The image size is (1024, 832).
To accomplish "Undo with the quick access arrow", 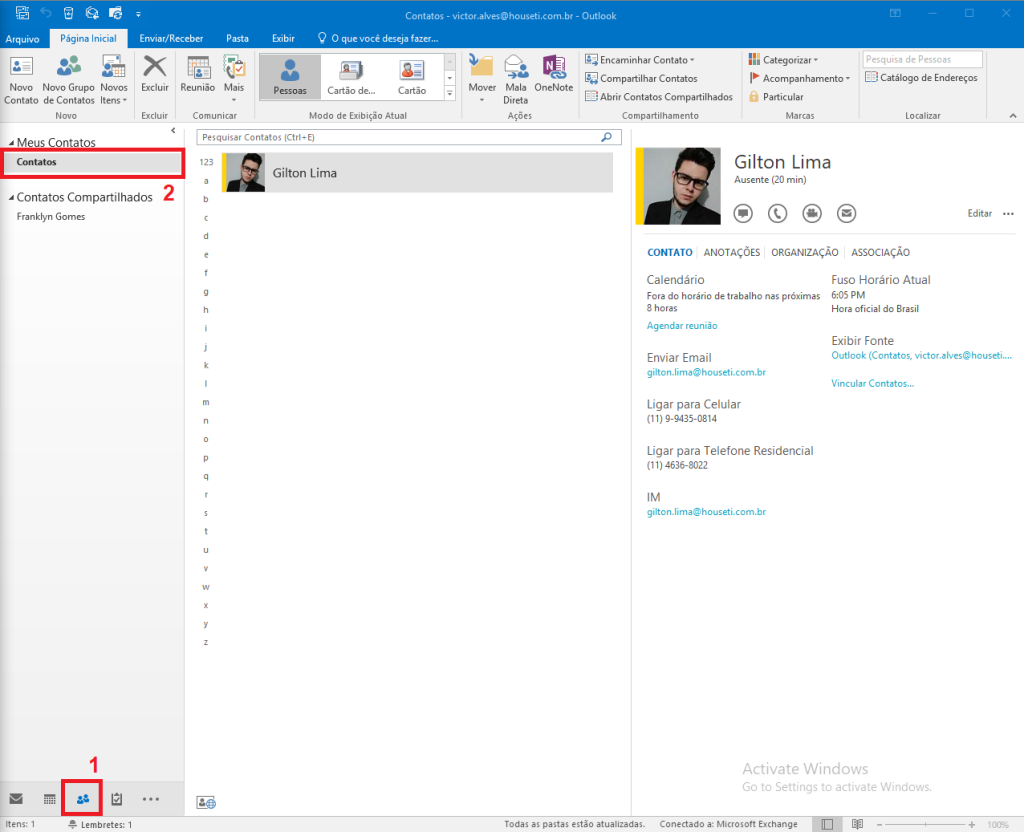I will point(46,13).
